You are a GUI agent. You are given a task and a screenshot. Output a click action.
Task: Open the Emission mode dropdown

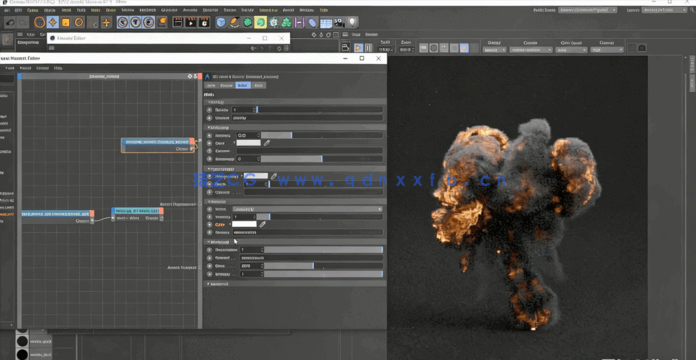click(x=307, y=209)
